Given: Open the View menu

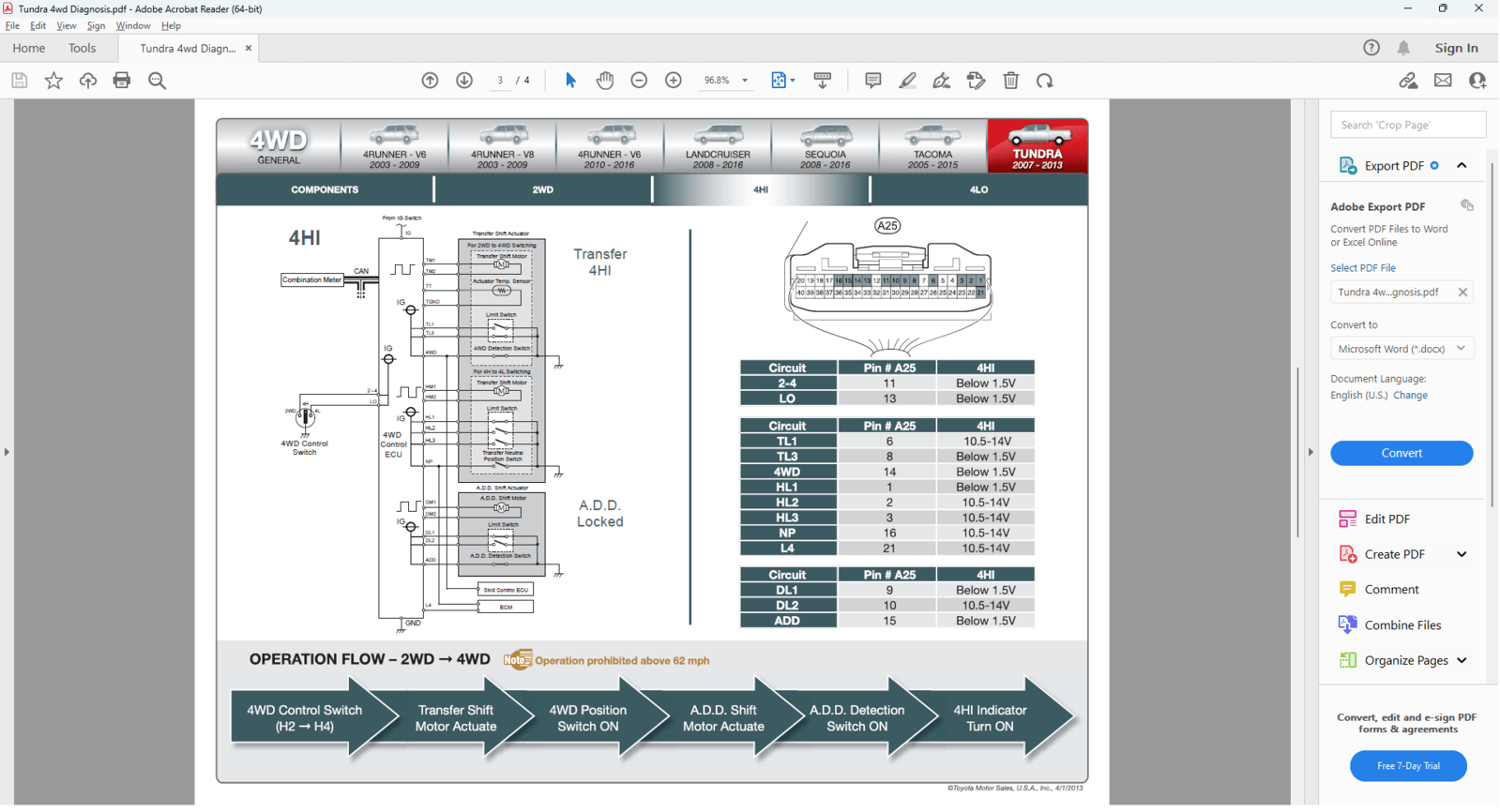Looking at the screenshot, I should [x=66, y=26].
